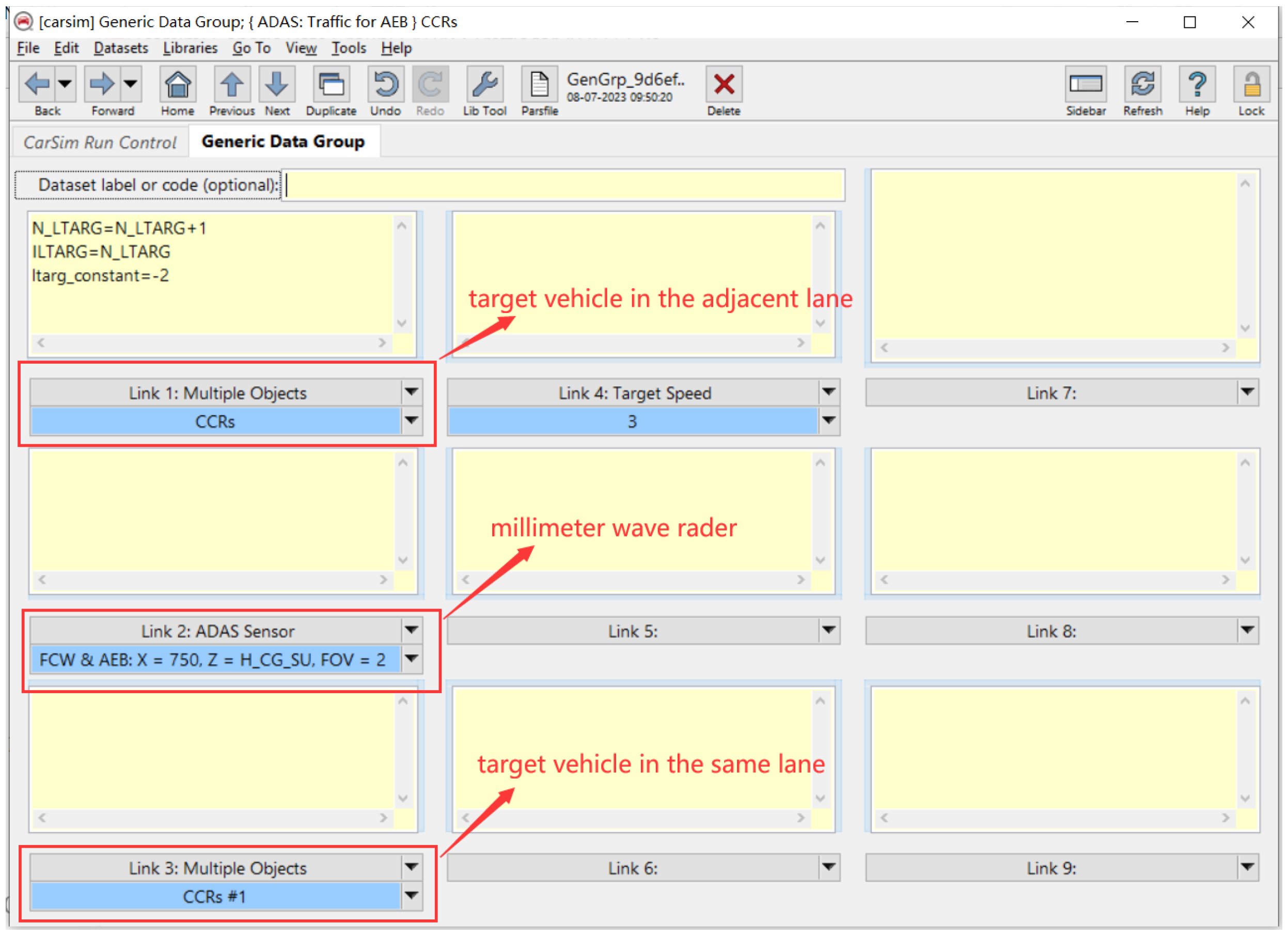Open the Back history dropdown arrow
The image size is (1288, 937).
[65, 84]
